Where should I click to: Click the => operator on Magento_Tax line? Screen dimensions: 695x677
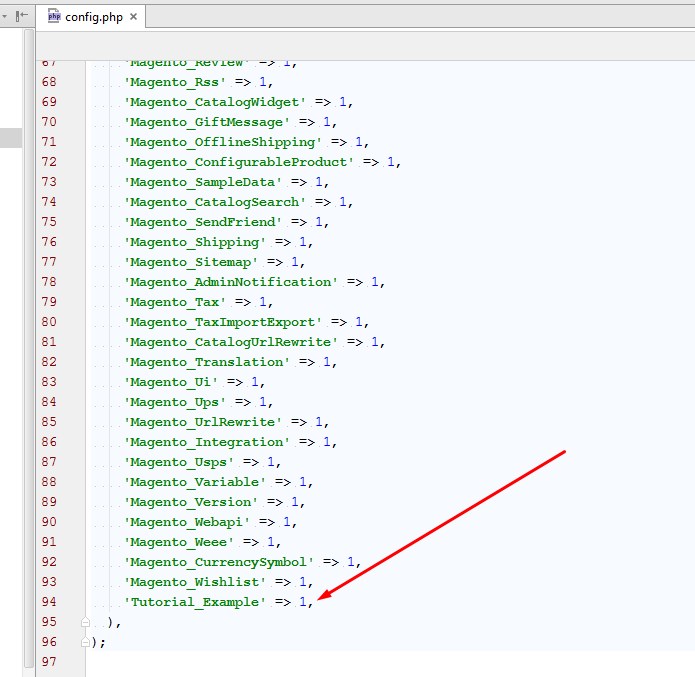[x=243, y=302]
